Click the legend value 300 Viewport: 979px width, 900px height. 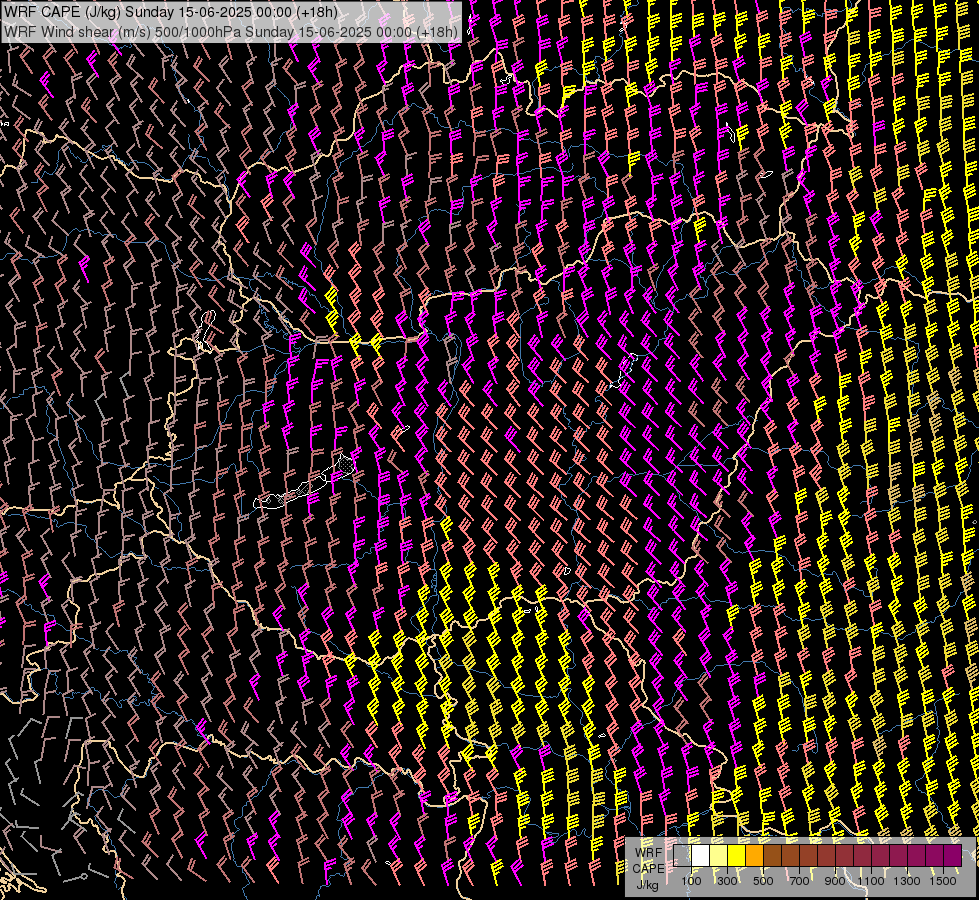[727, 881]
